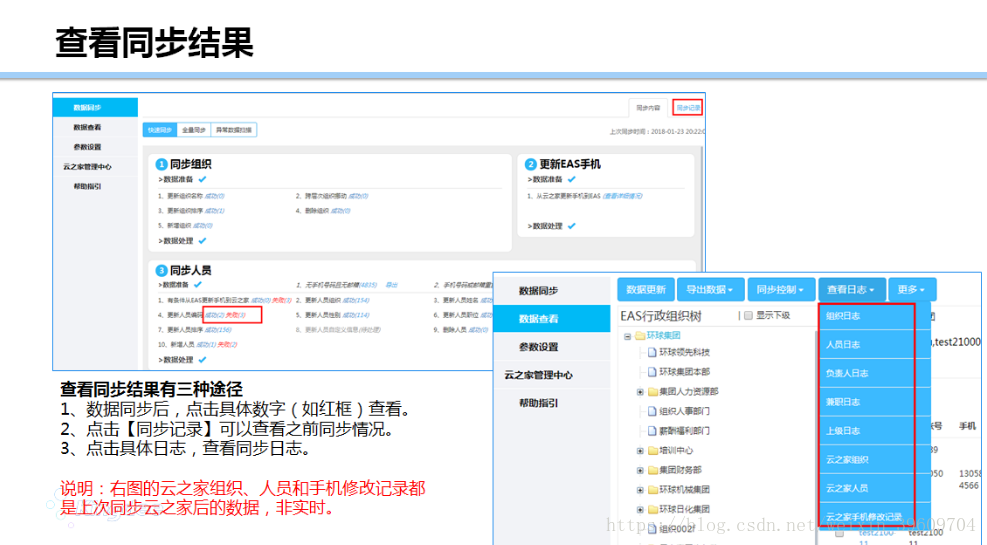The width and height of the screenshot is (987, 545).
Task: Open 帮助指引 in the back window sidebar
Action: click(96, 186)
